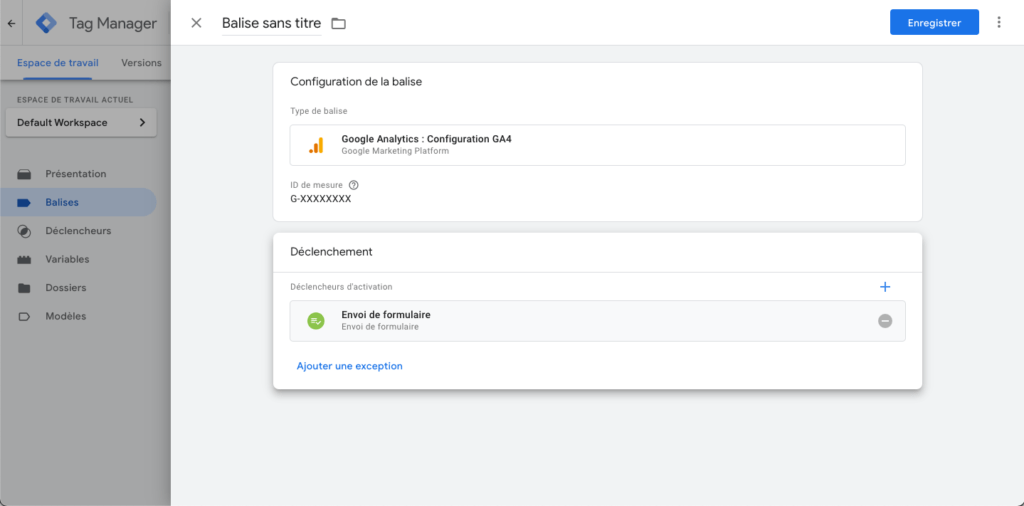Click the help icon next to ID de mesure
This screenshot has width=1024, height=506.
pos(354,185)
